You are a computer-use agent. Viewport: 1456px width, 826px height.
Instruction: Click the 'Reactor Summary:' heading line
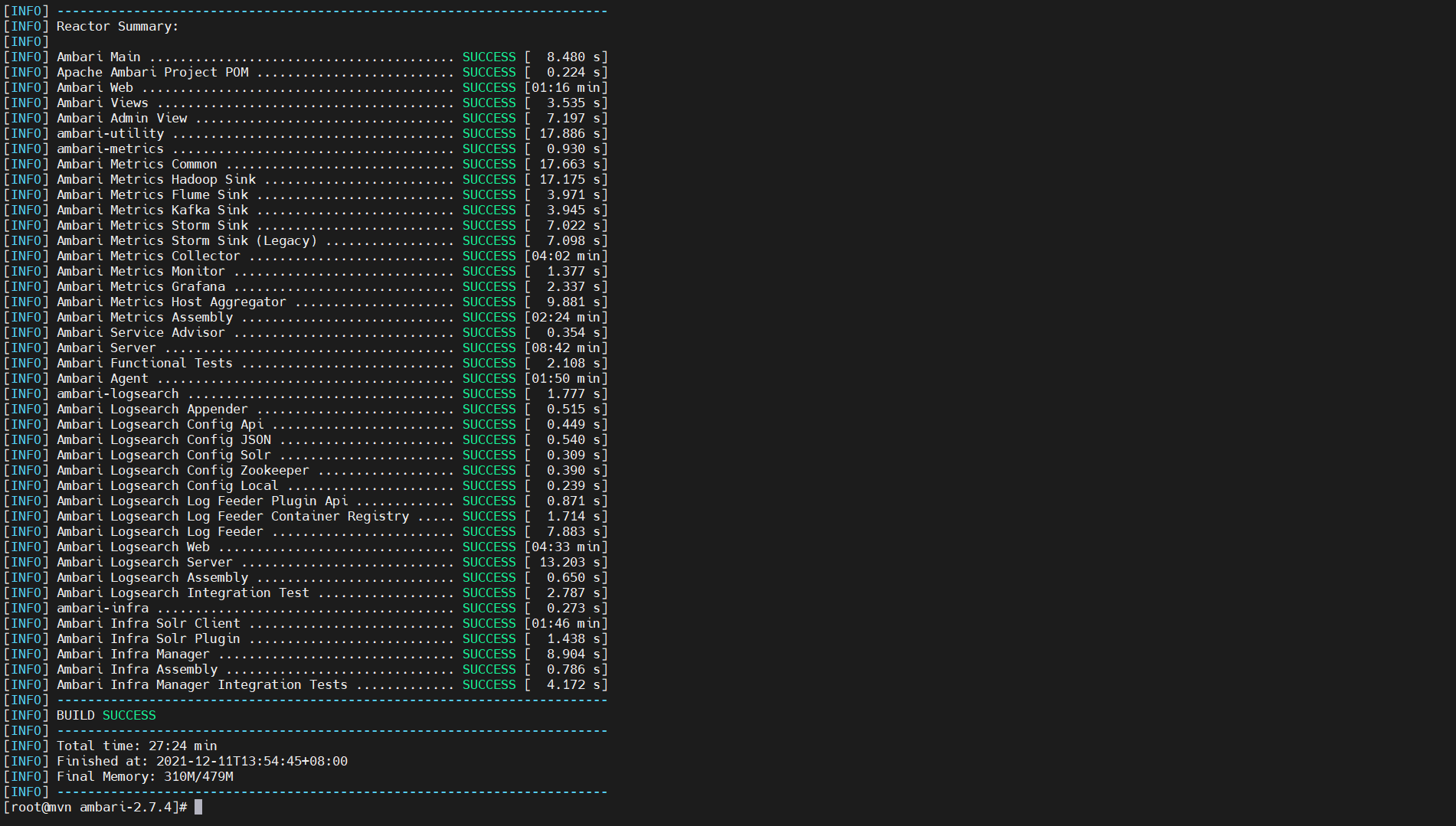coord(117,26)
